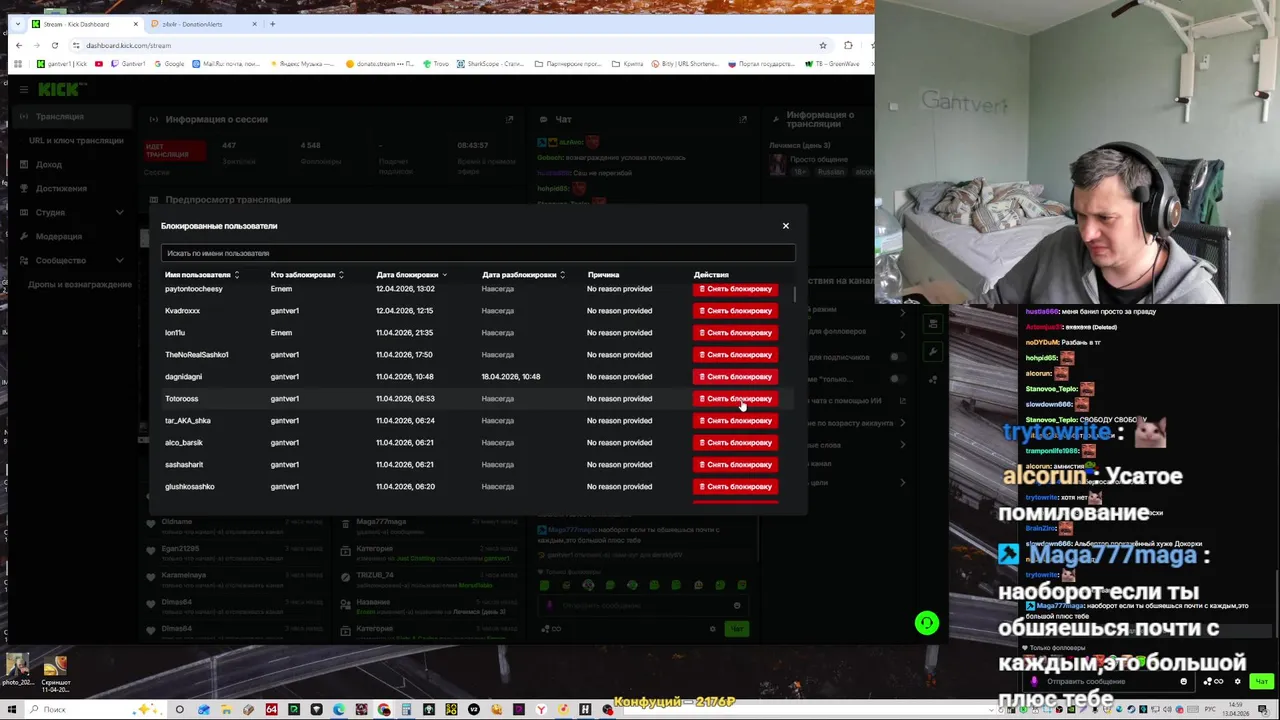The width and height of the screenshot is (1280, 720).
Task: Unblock user paytontoocheesy
Action: 735,289
